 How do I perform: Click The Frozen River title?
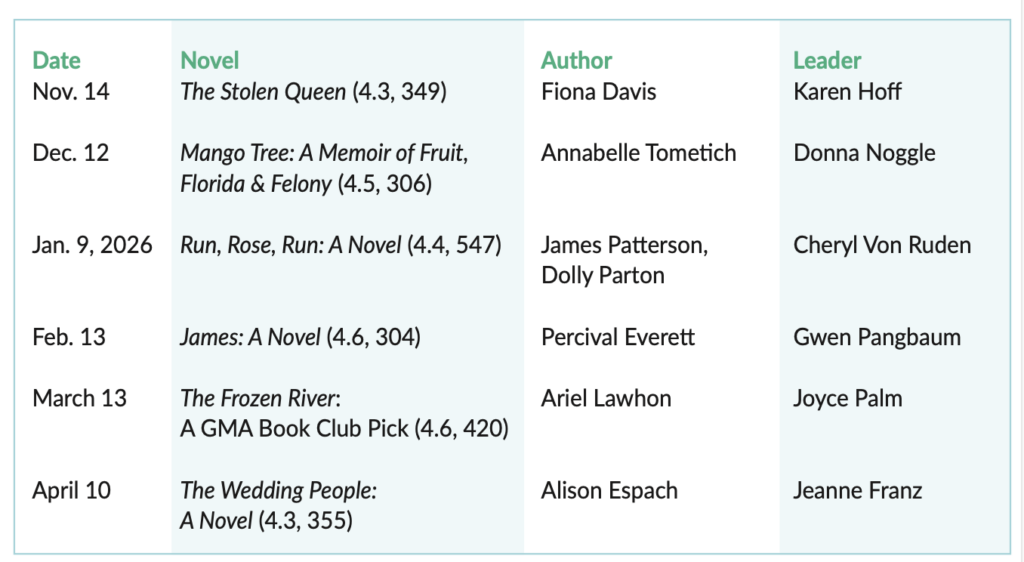[x=258, y=398]
